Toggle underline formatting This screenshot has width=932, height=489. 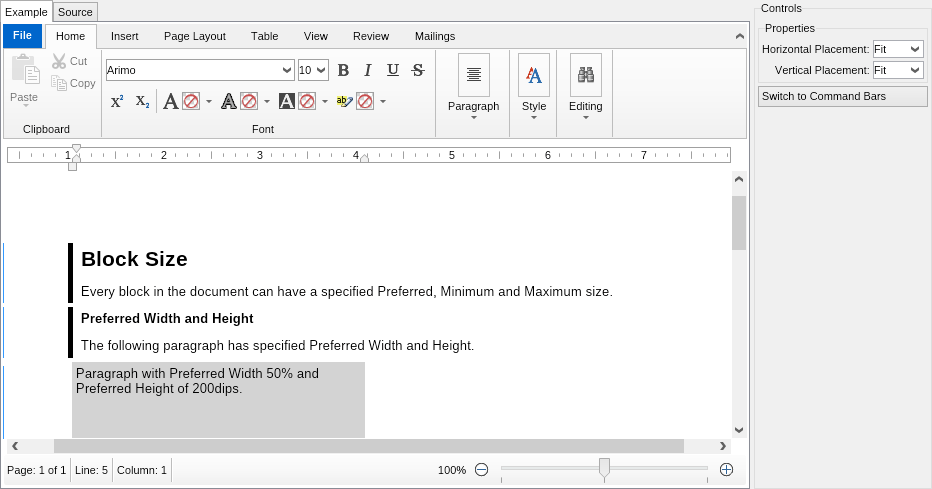click(393, 70)
